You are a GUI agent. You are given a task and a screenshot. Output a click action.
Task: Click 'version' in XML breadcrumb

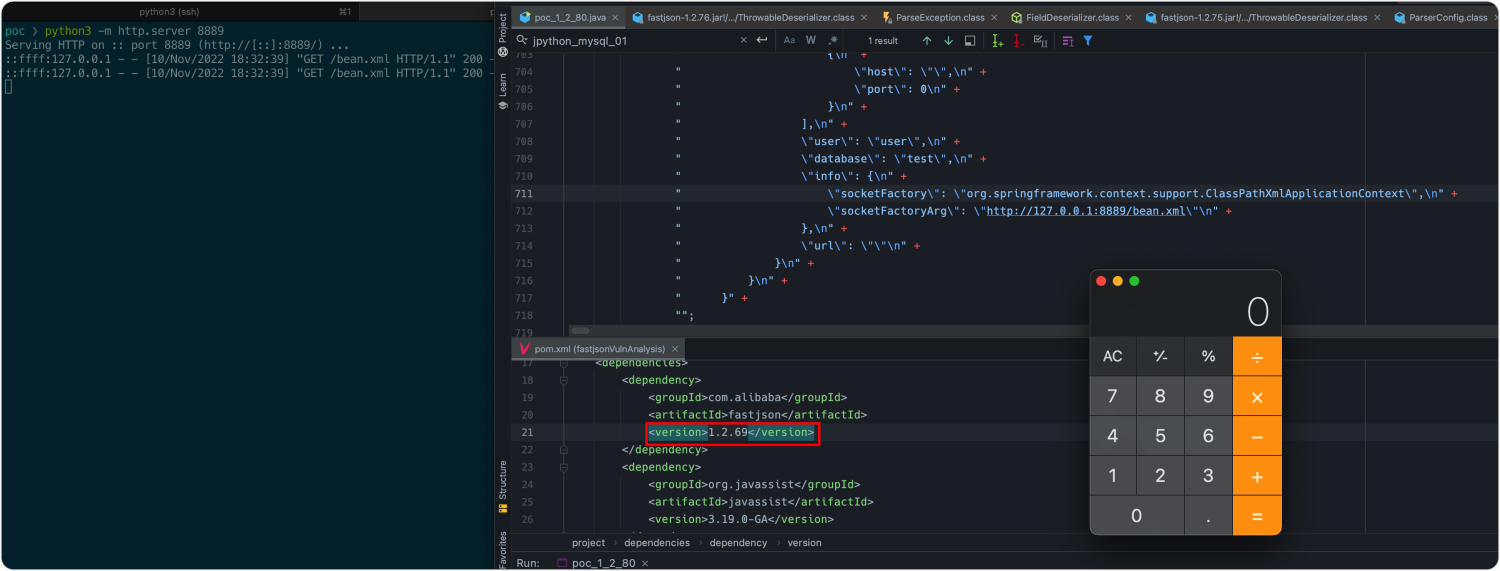[804, 542]
